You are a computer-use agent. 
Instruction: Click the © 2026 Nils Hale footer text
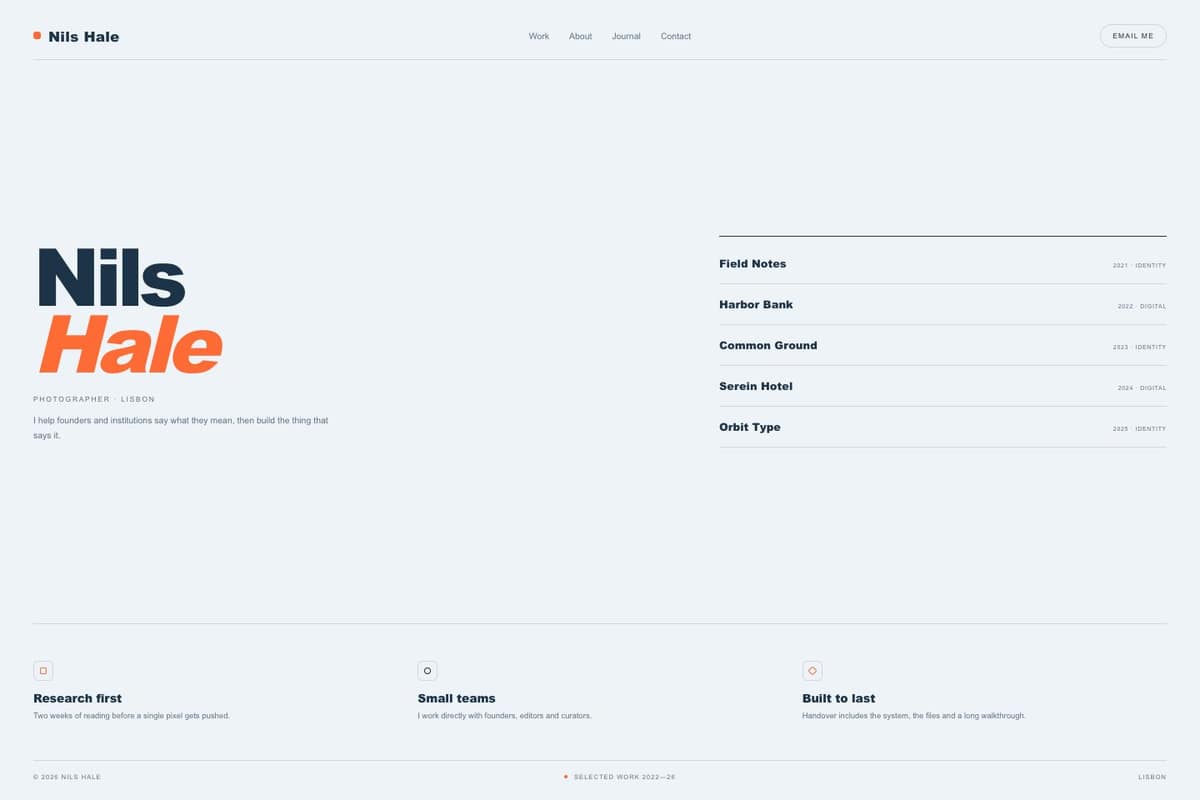coord(67,777)
